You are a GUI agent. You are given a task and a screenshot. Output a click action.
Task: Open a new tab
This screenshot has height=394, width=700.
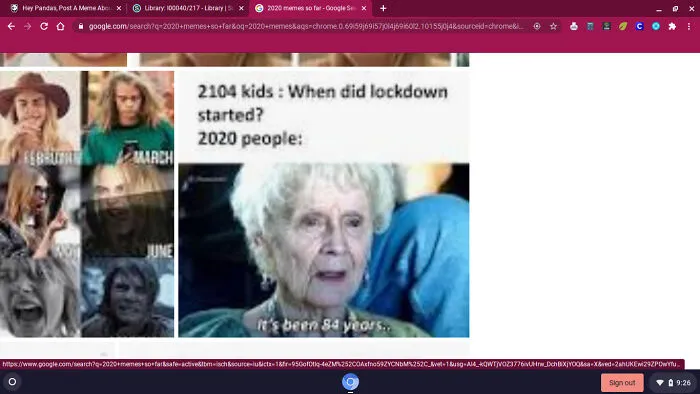(383, 8)
